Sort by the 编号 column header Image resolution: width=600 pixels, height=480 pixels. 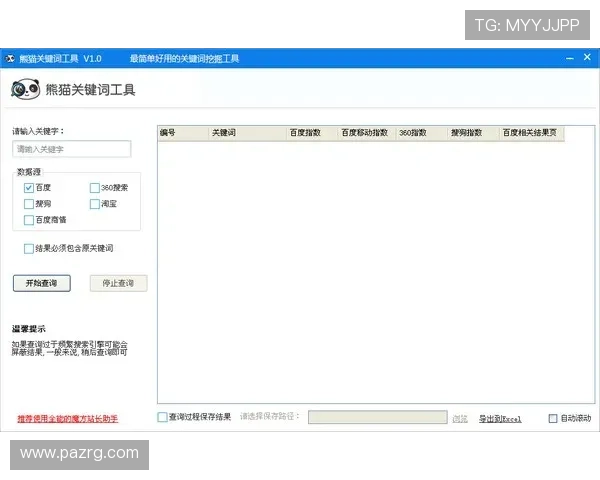[183, 133]
